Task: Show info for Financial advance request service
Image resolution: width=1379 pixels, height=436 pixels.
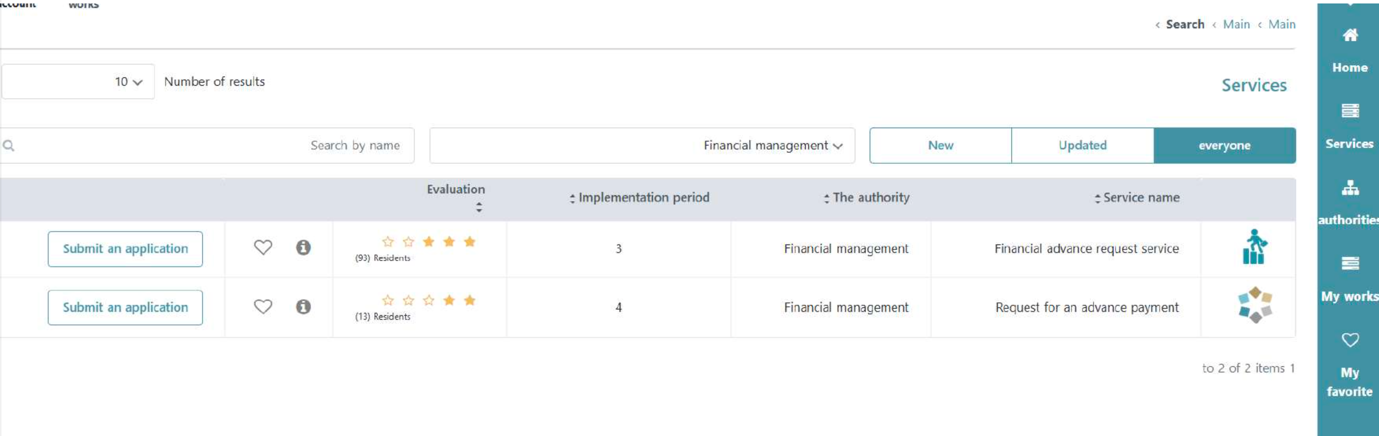Action: pos(303,248)
